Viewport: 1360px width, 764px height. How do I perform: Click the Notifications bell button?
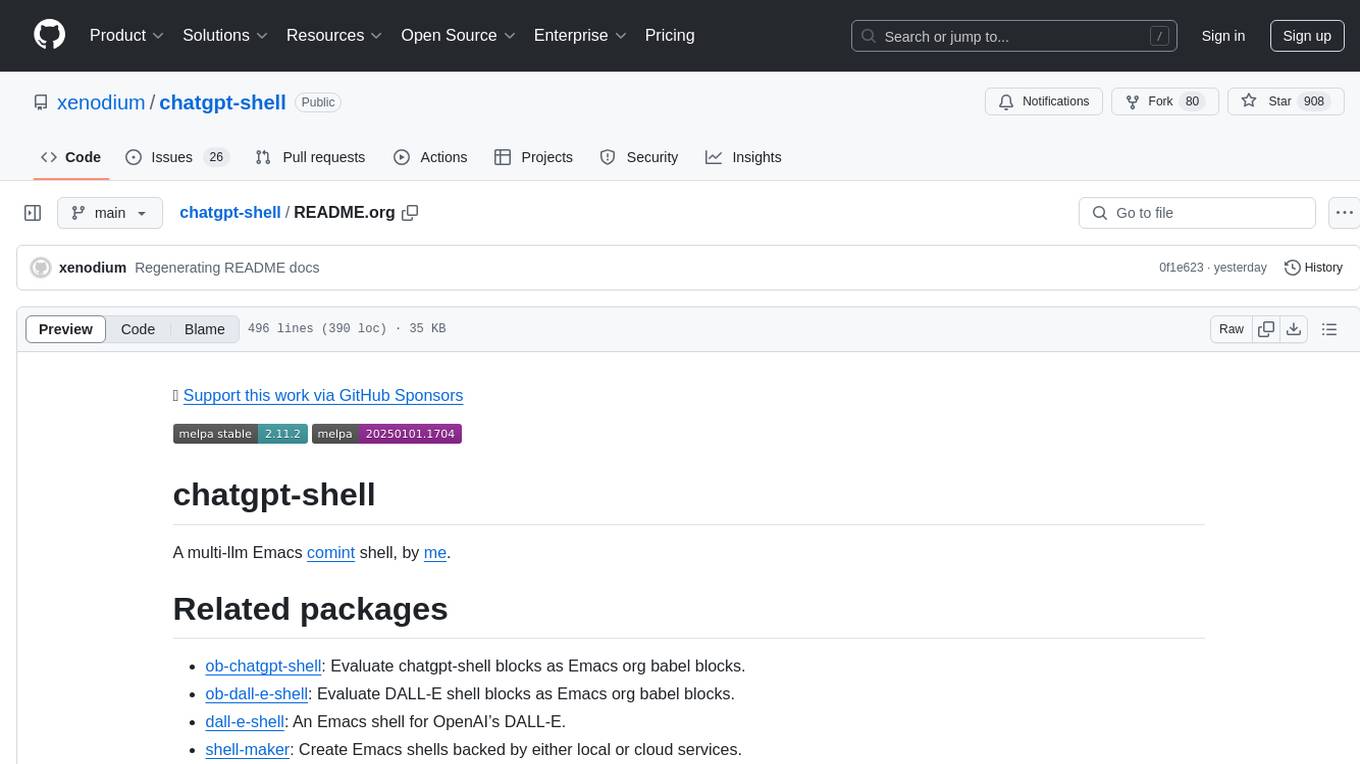1044,102
